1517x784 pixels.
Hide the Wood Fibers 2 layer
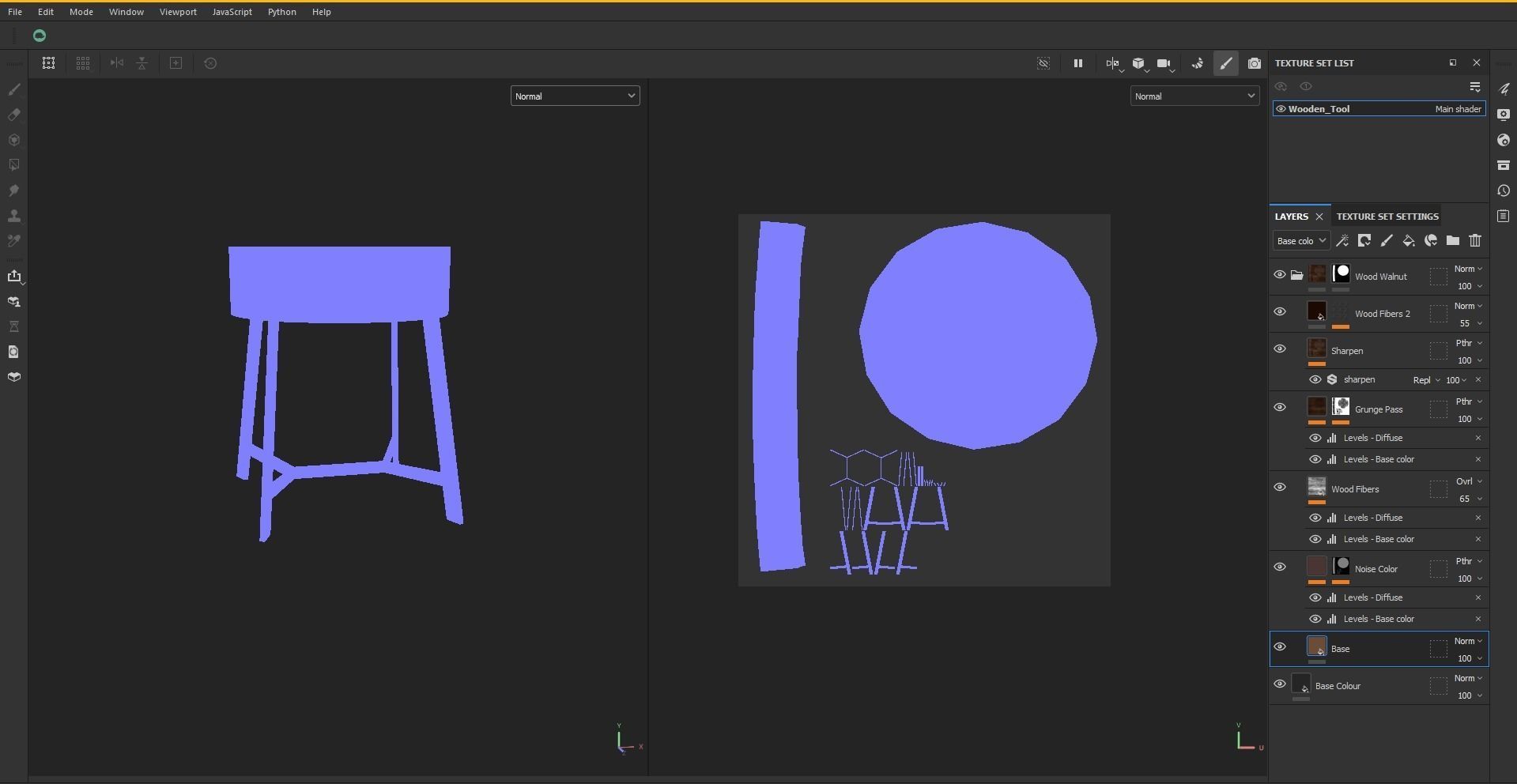click(1280, 312)
